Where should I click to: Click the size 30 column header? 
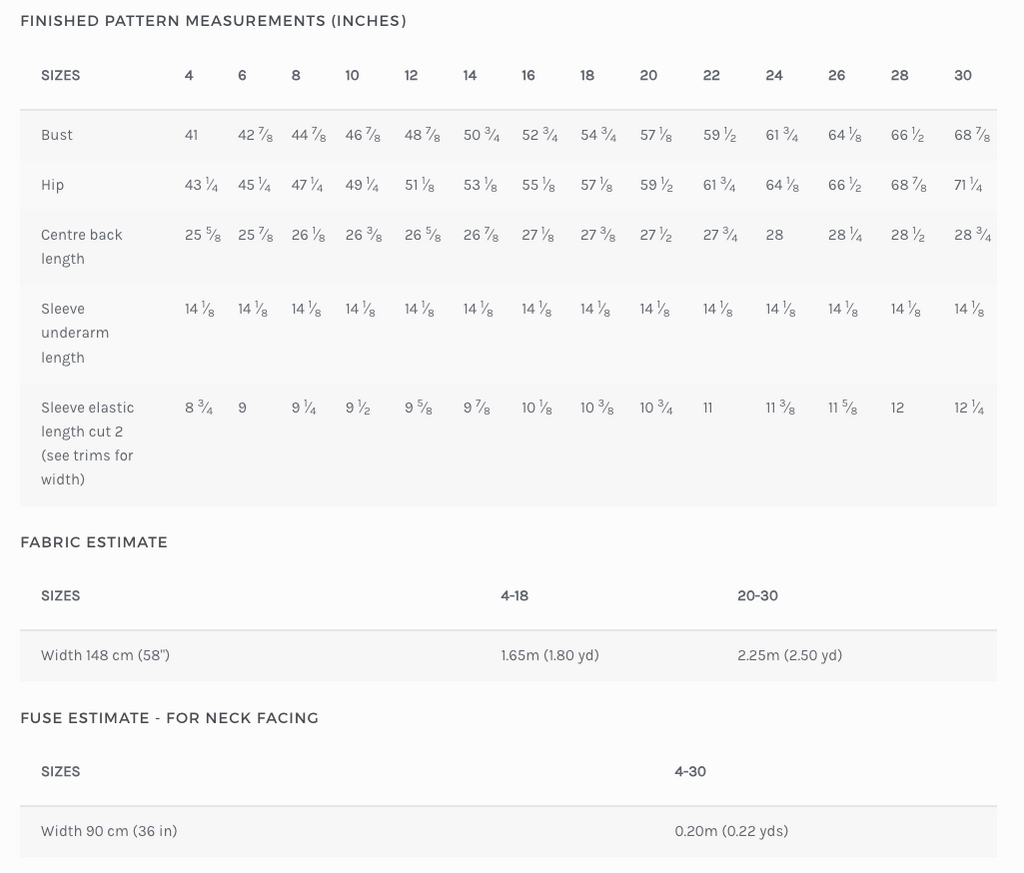point(963,75)
